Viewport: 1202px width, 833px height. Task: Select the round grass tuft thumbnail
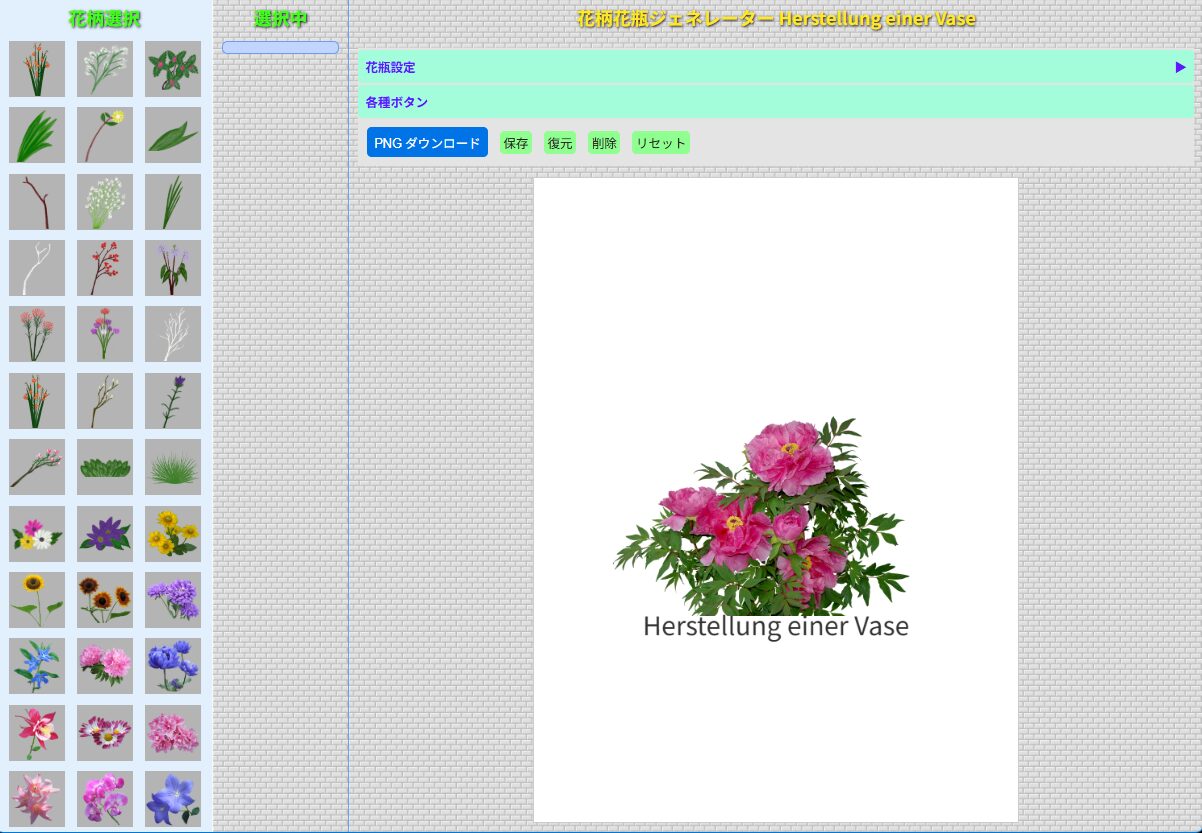tap(173, 467)
